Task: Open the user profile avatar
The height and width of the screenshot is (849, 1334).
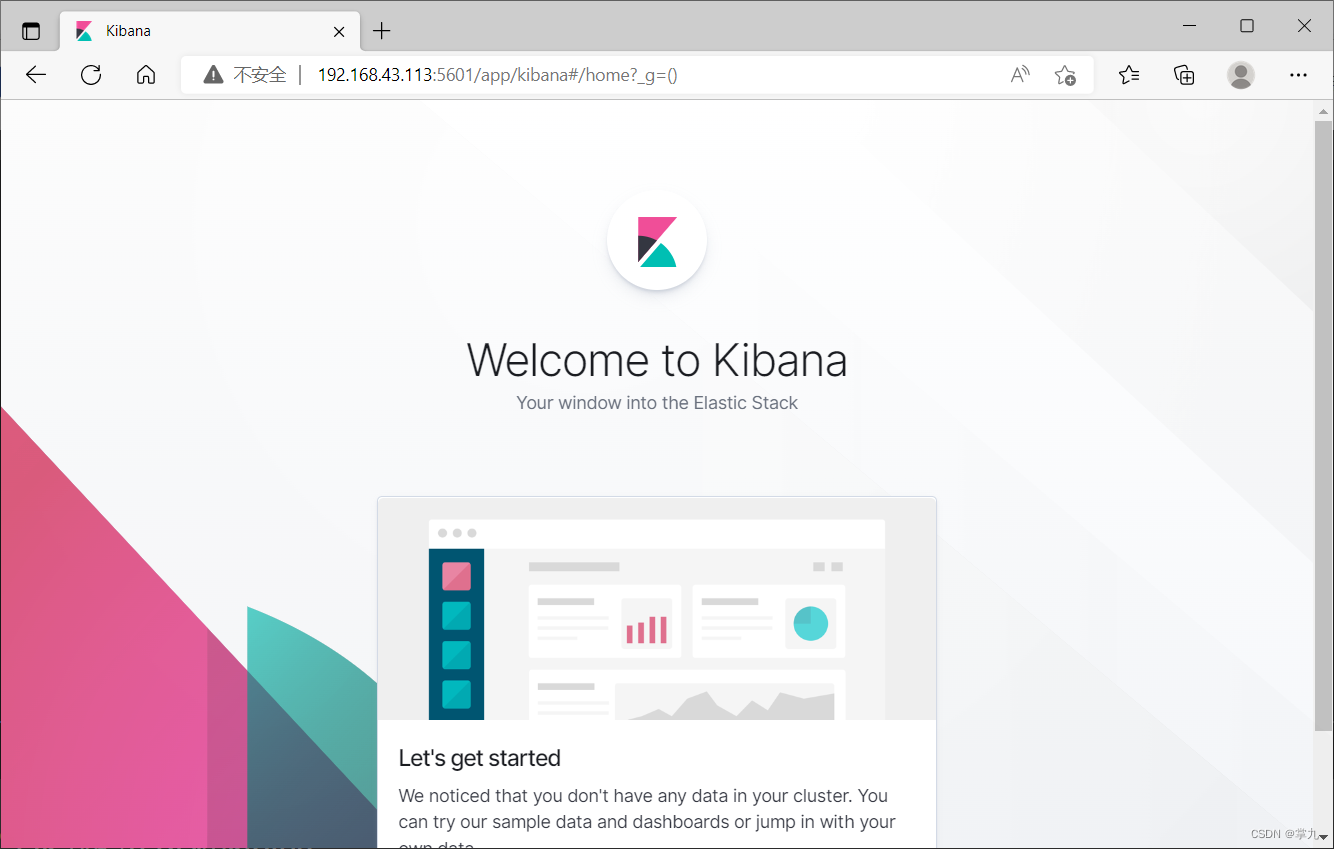Action: (x=1241, y=75)
